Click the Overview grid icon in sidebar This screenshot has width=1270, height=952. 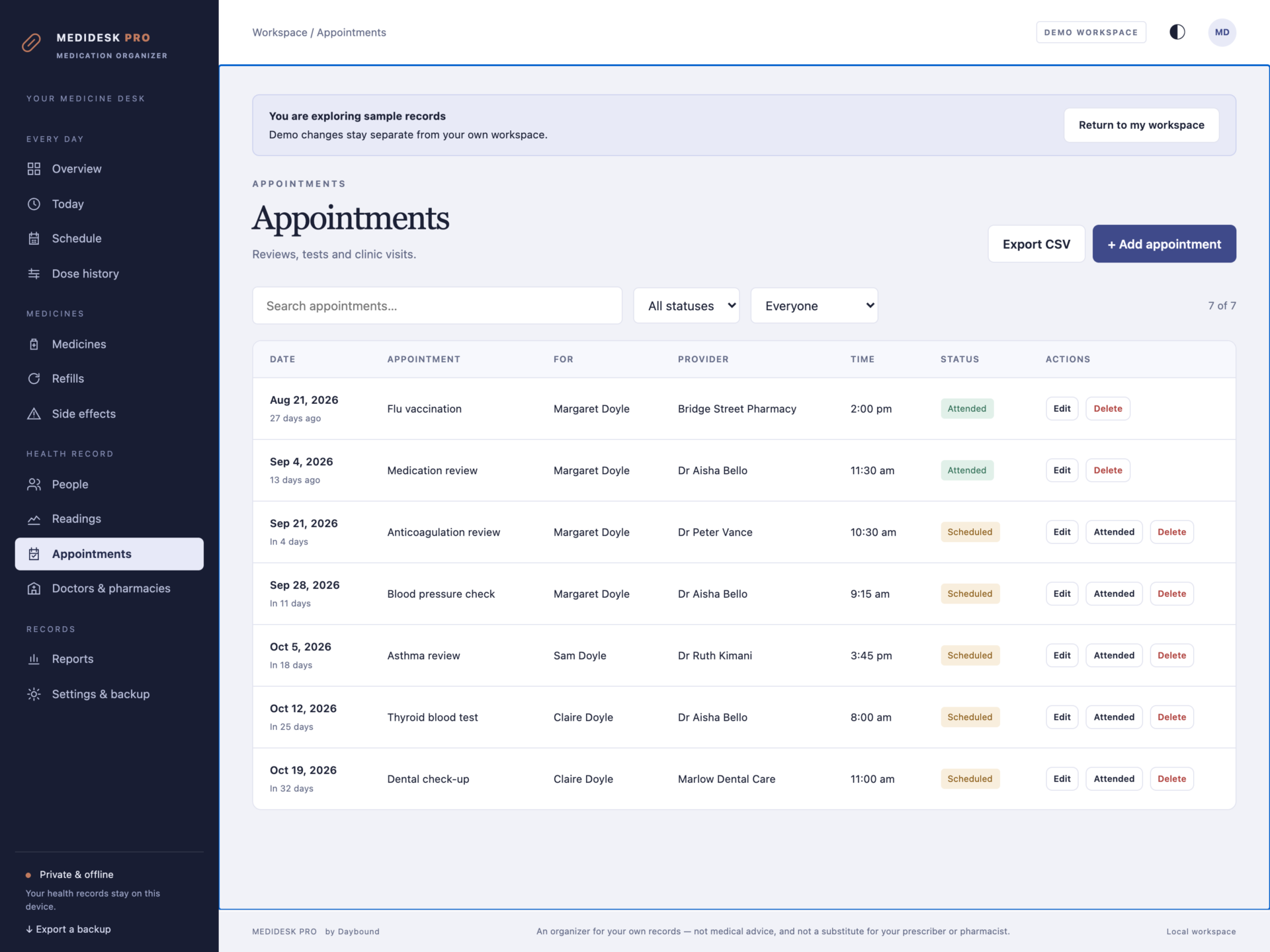coord(34,169)
